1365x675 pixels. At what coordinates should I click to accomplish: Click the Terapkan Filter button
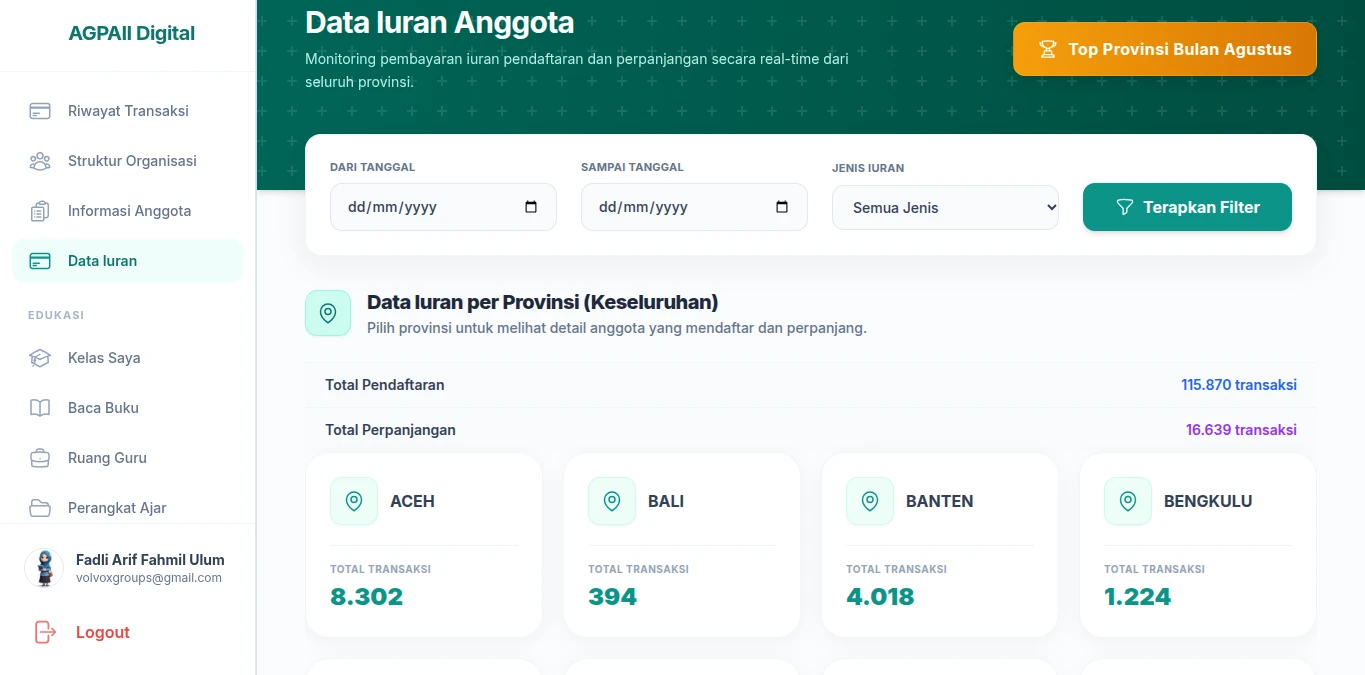1187,207
